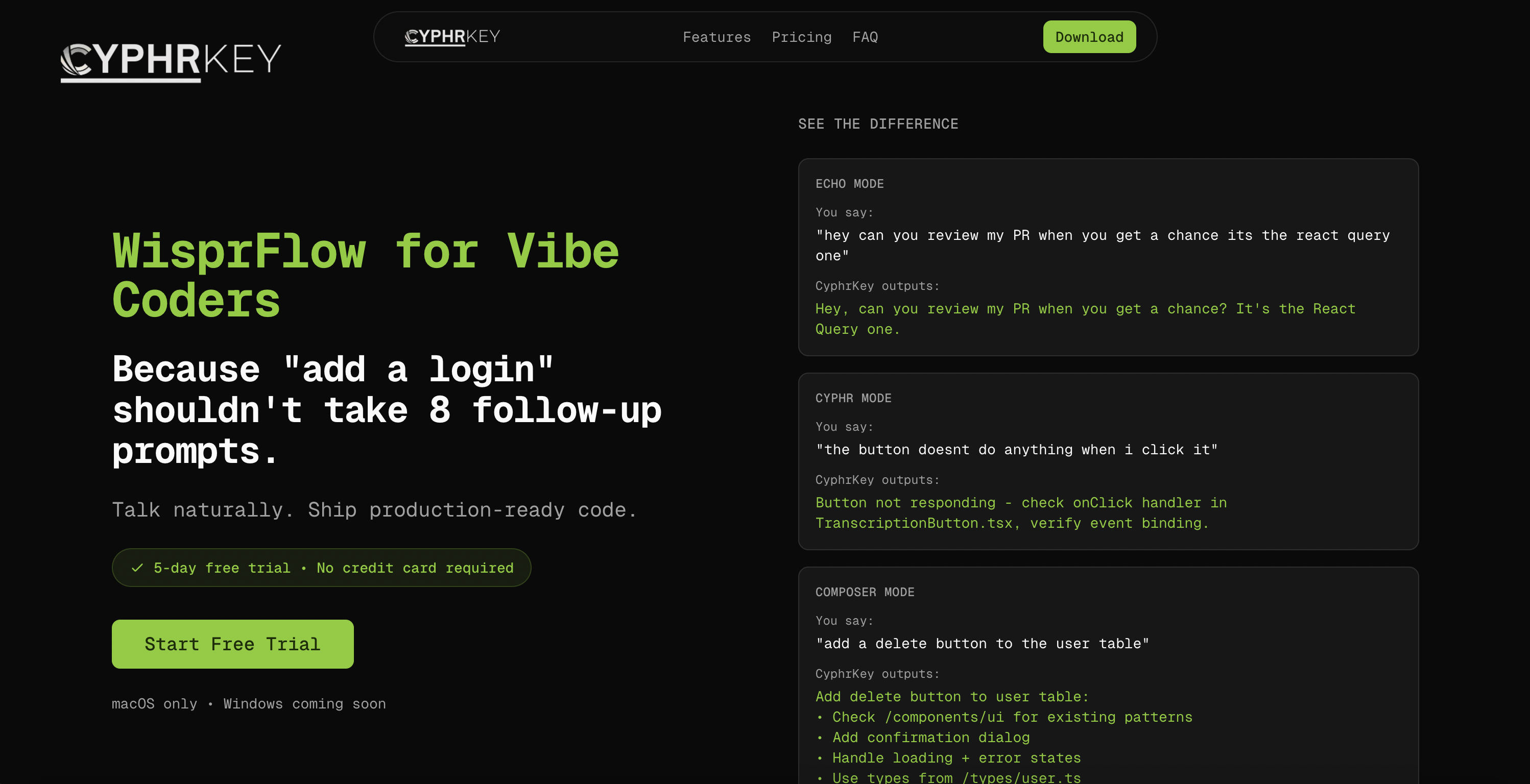Screen dimensions: 1530x784
Task: Open the Features section from the navbar
Action: (x=716, y=37)
